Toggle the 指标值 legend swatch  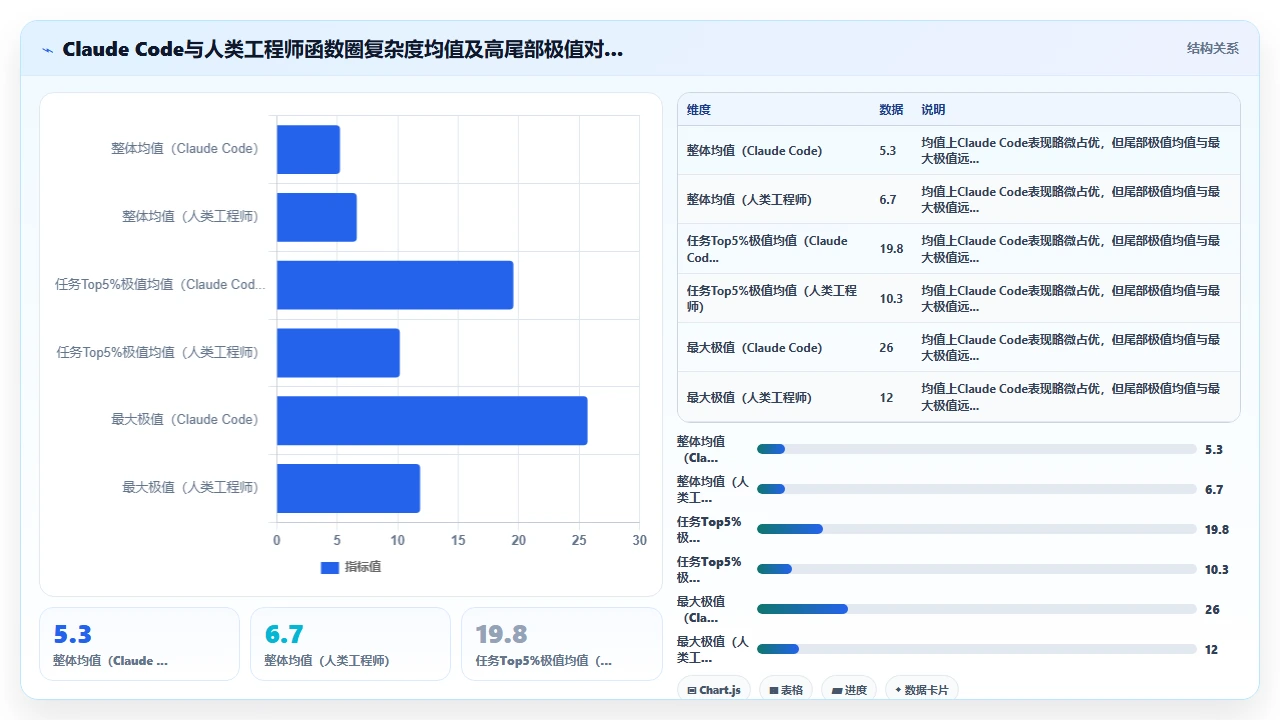(x=330, y=567)
